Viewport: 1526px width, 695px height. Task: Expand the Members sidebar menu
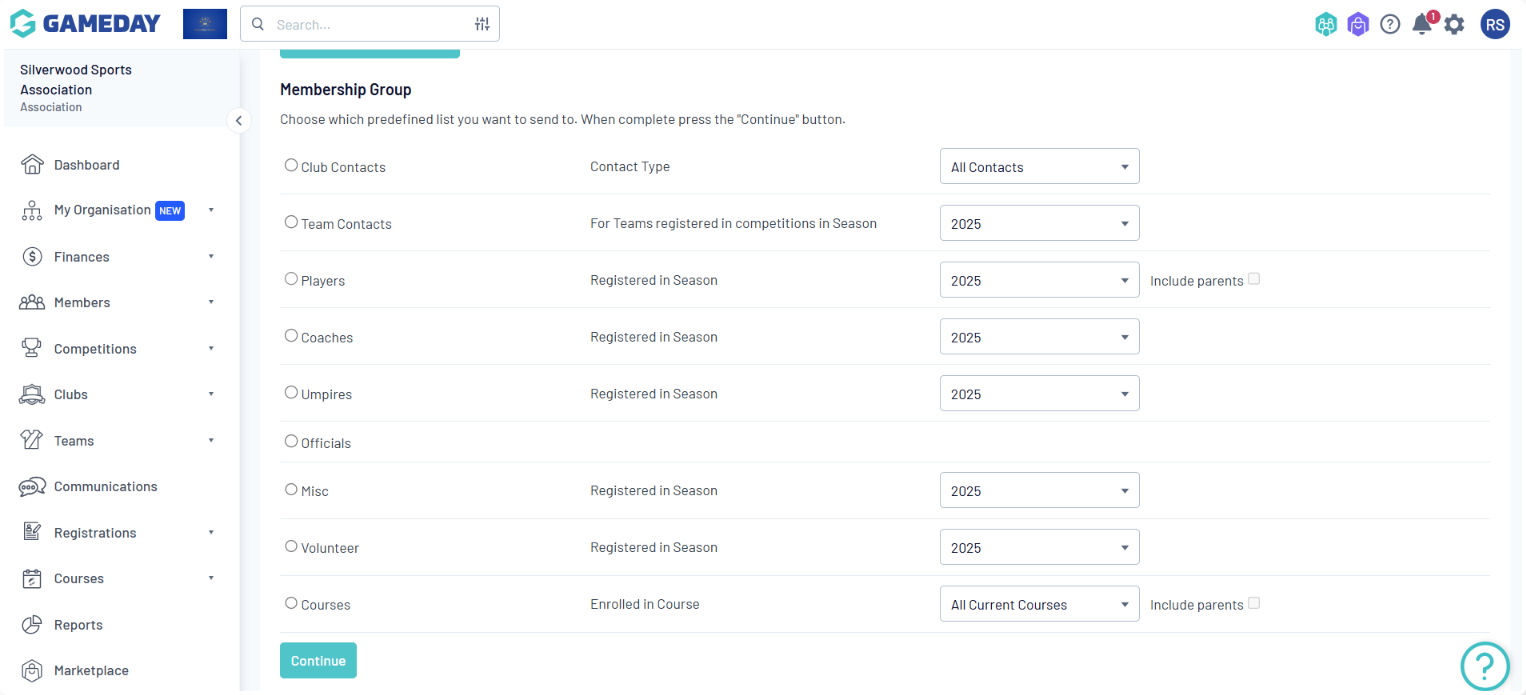point(82,303)
